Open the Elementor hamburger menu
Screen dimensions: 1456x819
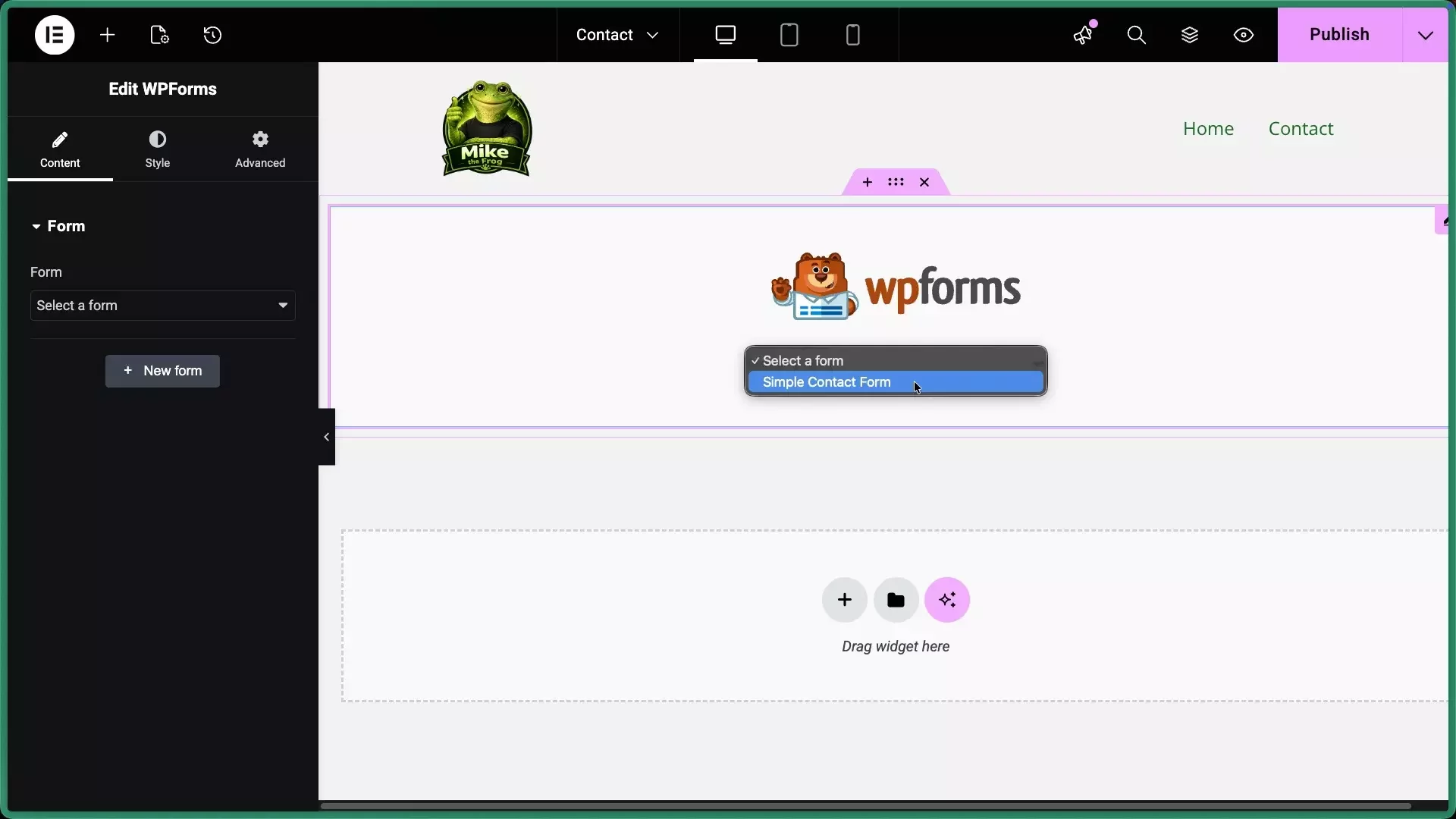pos(54,35)
